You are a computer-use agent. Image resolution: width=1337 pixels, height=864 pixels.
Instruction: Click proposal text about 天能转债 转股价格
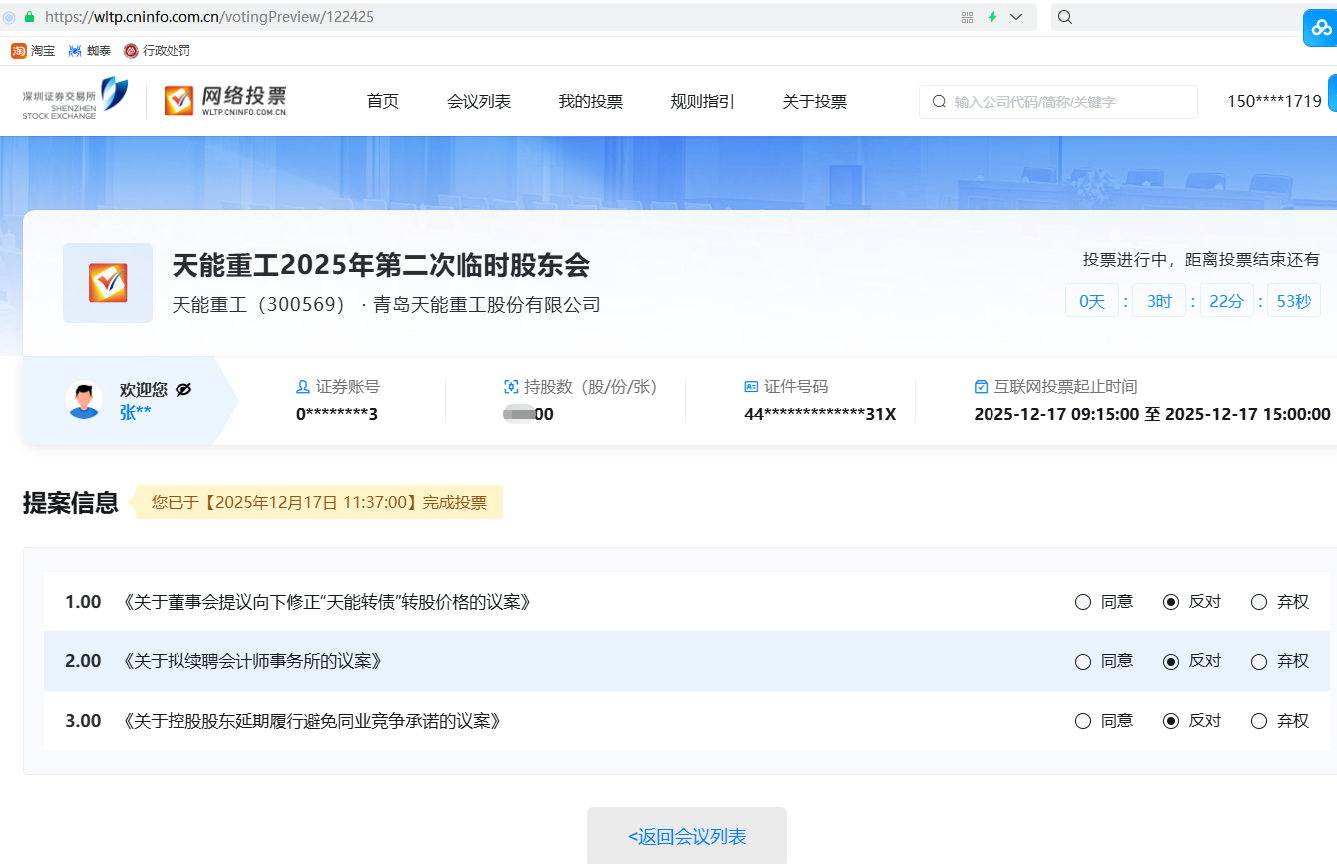pyautogui.click(x=326, y=602)
